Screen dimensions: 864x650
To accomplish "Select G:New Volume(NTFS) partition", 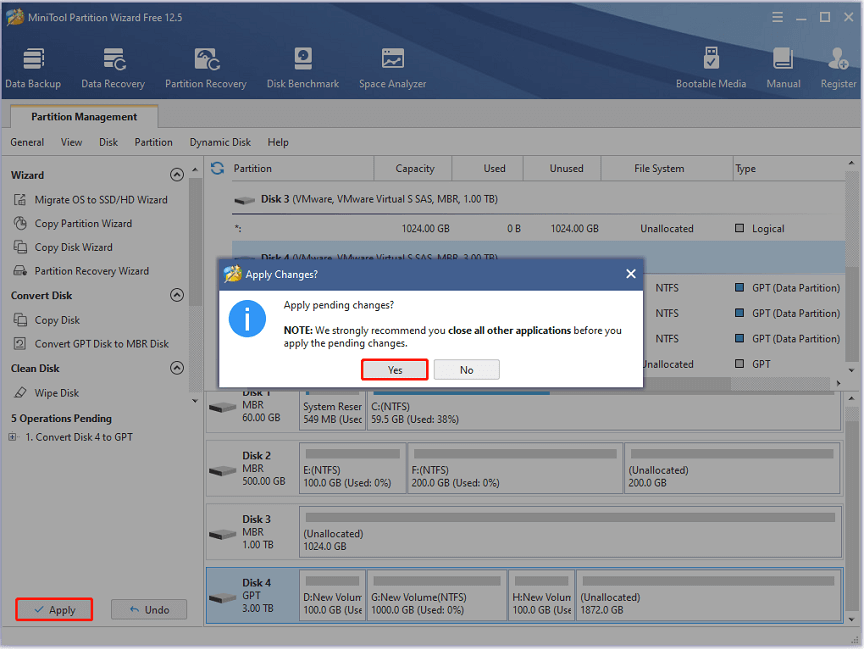I will point(436,595).
